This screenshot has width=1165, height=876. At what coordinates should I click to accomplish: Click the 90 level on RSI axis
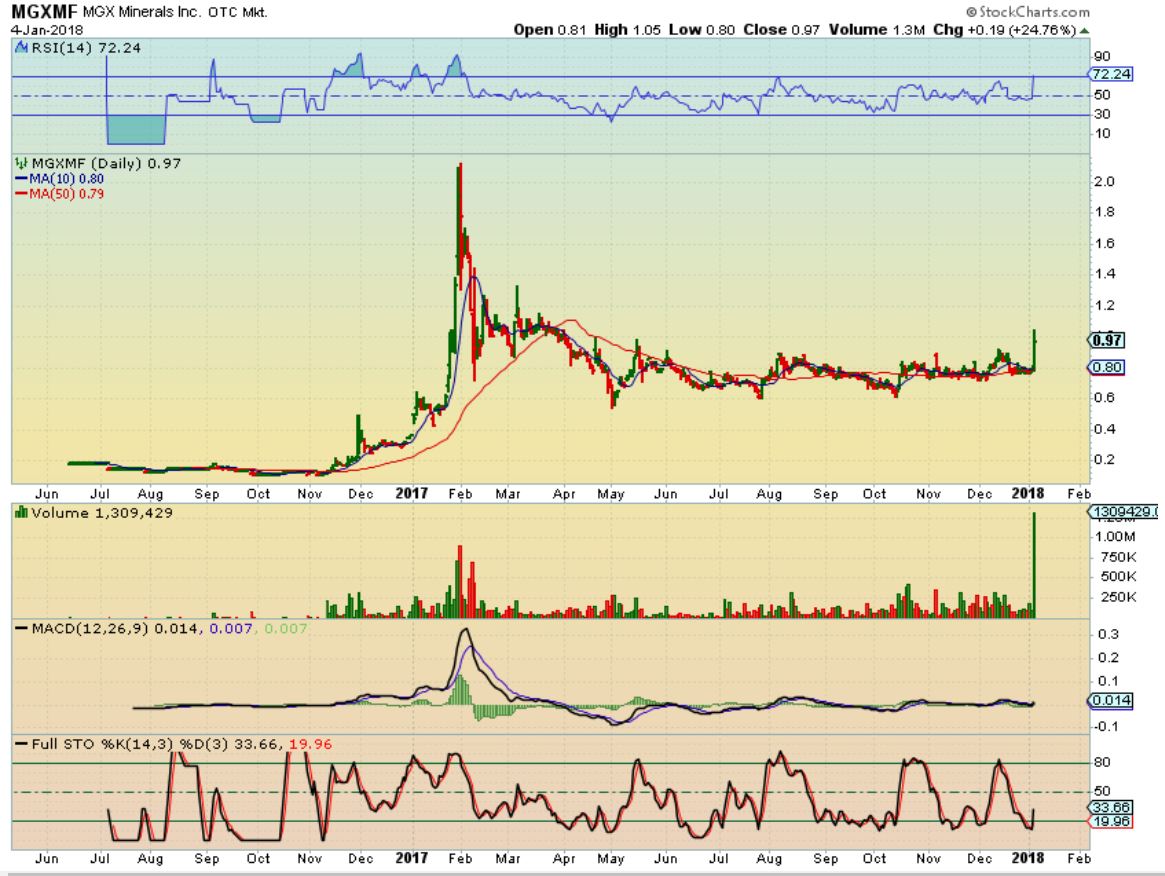click(1103, 57)
